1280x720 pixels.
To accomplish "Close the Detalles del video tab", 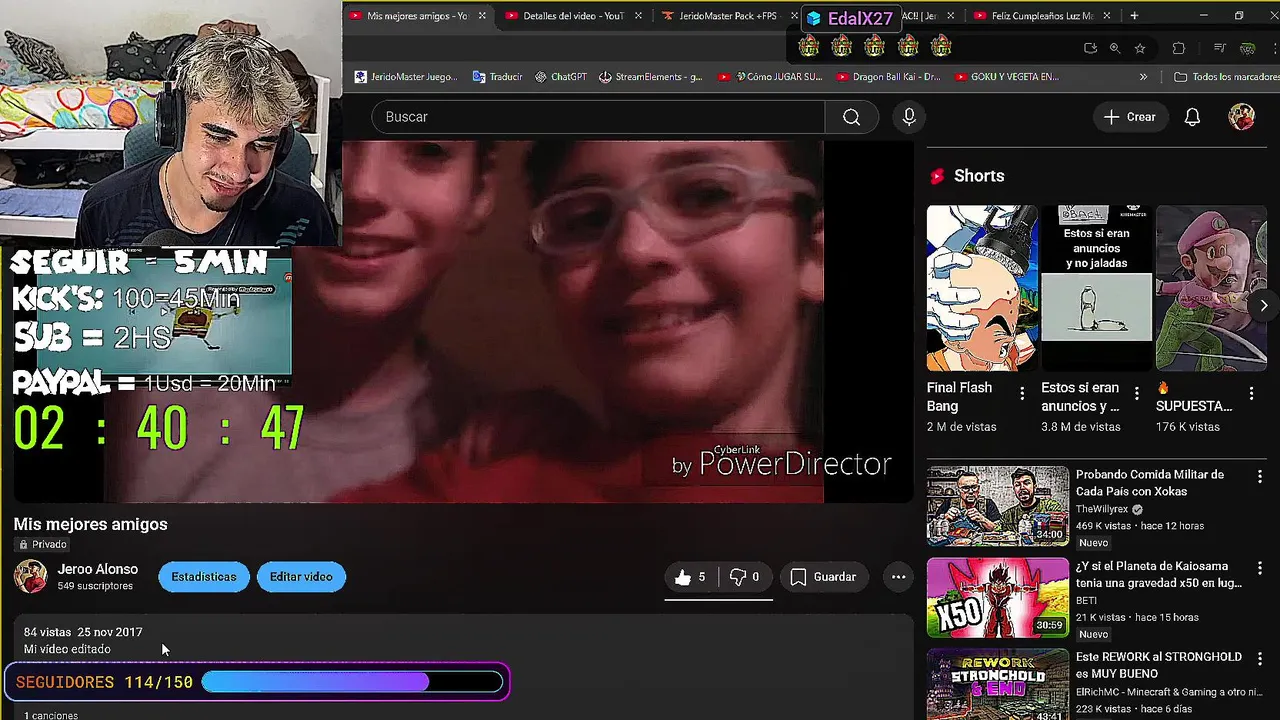I will tap(638, 16).
